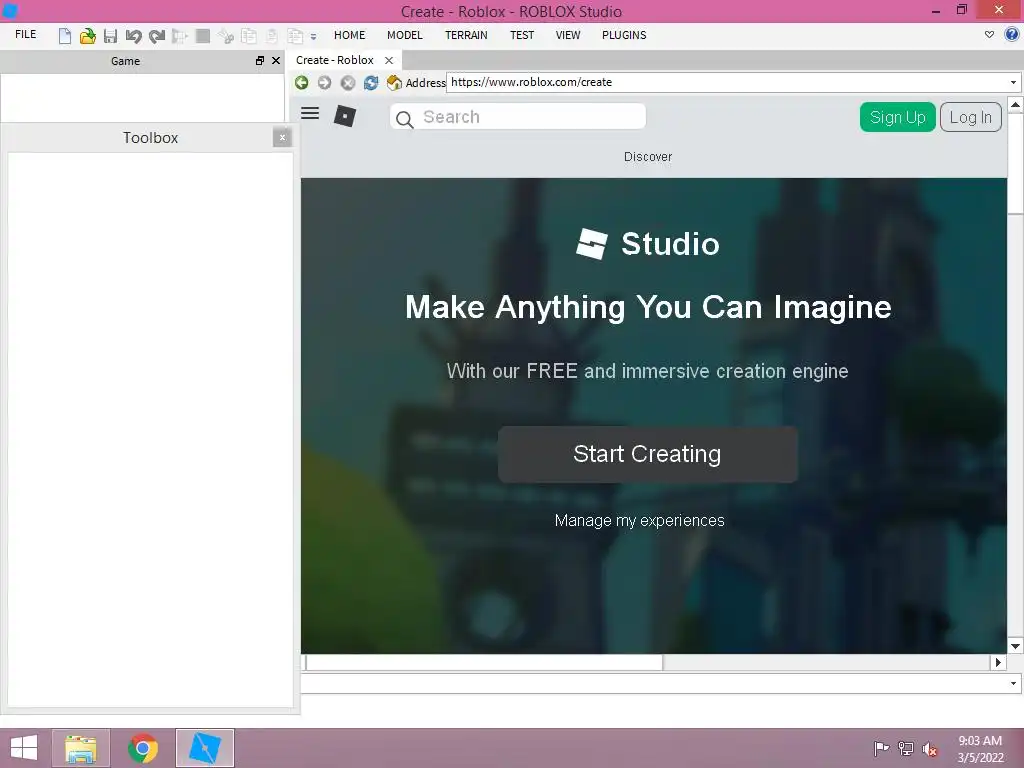
Task: Go to the browser home page icon
Action: [x=394, y=82]
